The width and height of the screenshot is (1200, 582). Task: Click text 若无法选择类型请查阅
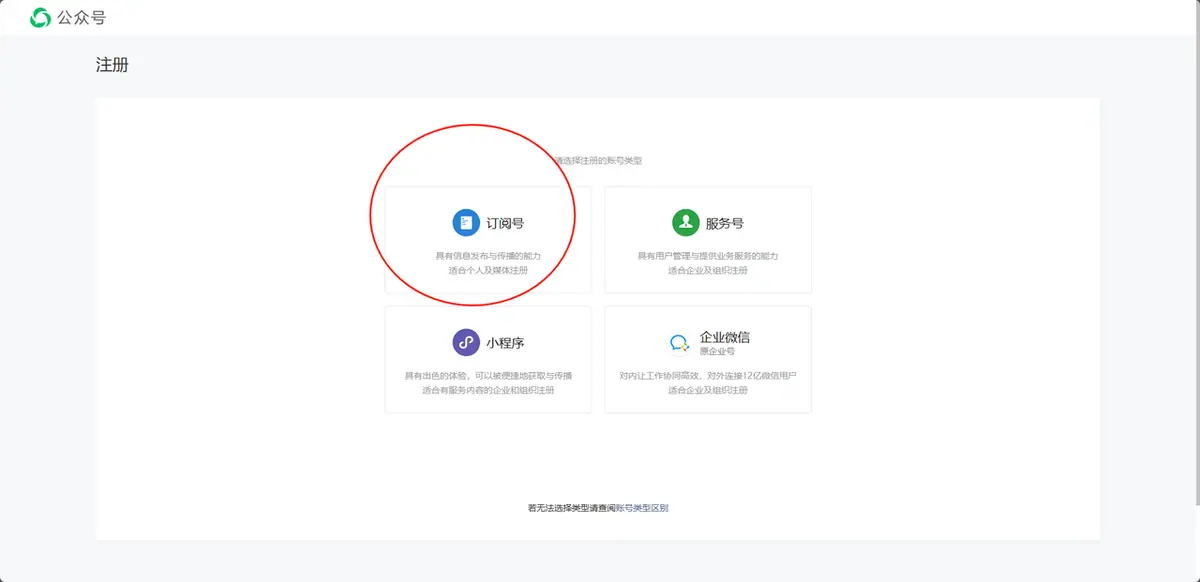coord(572,508)
